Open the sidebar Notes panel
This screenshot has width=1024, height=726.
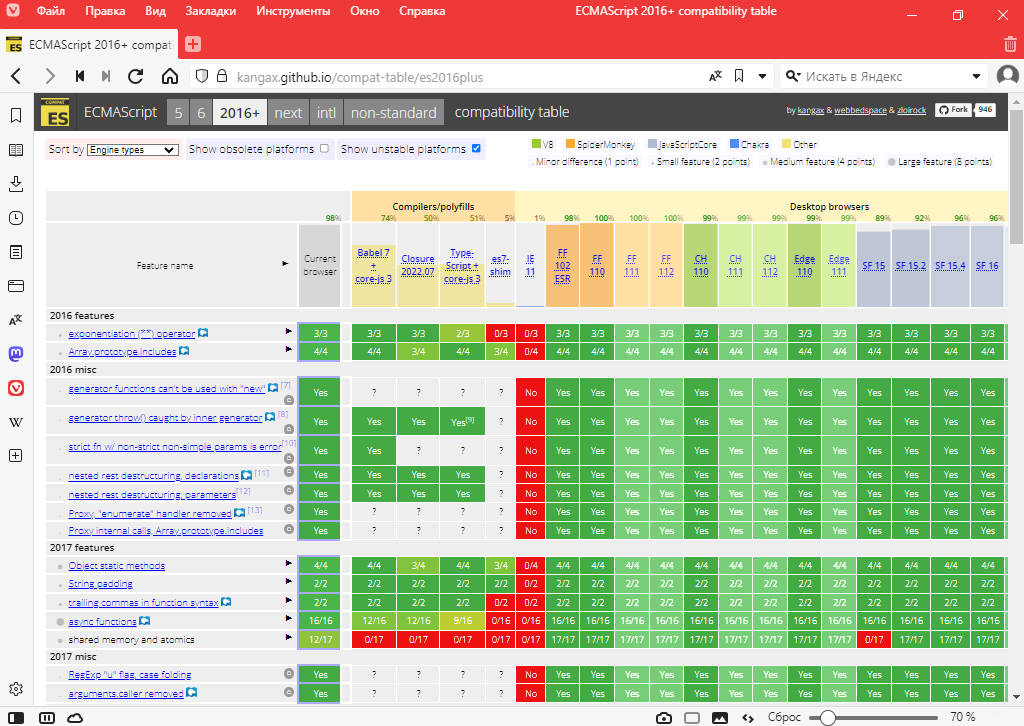pyautogui.click(x=16, y=252)
